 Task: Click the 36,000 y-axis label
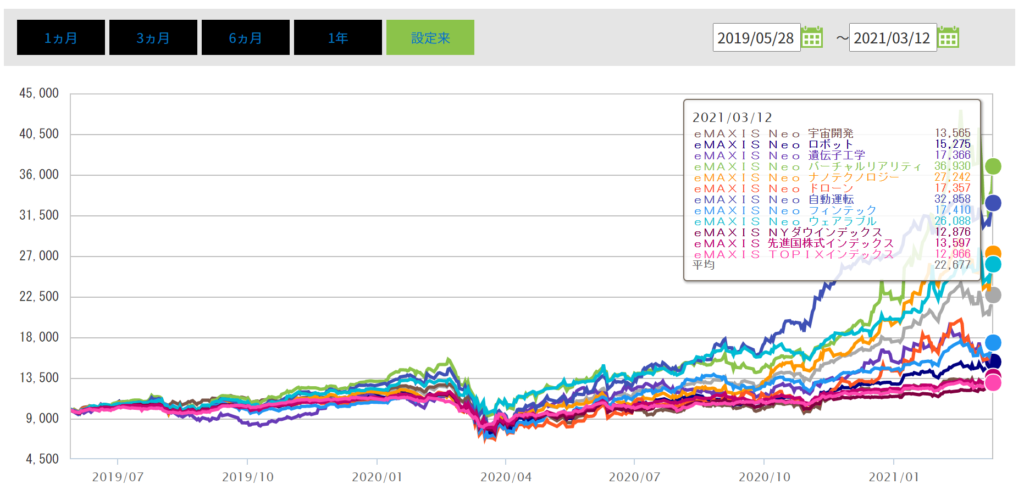coord(37,175)
